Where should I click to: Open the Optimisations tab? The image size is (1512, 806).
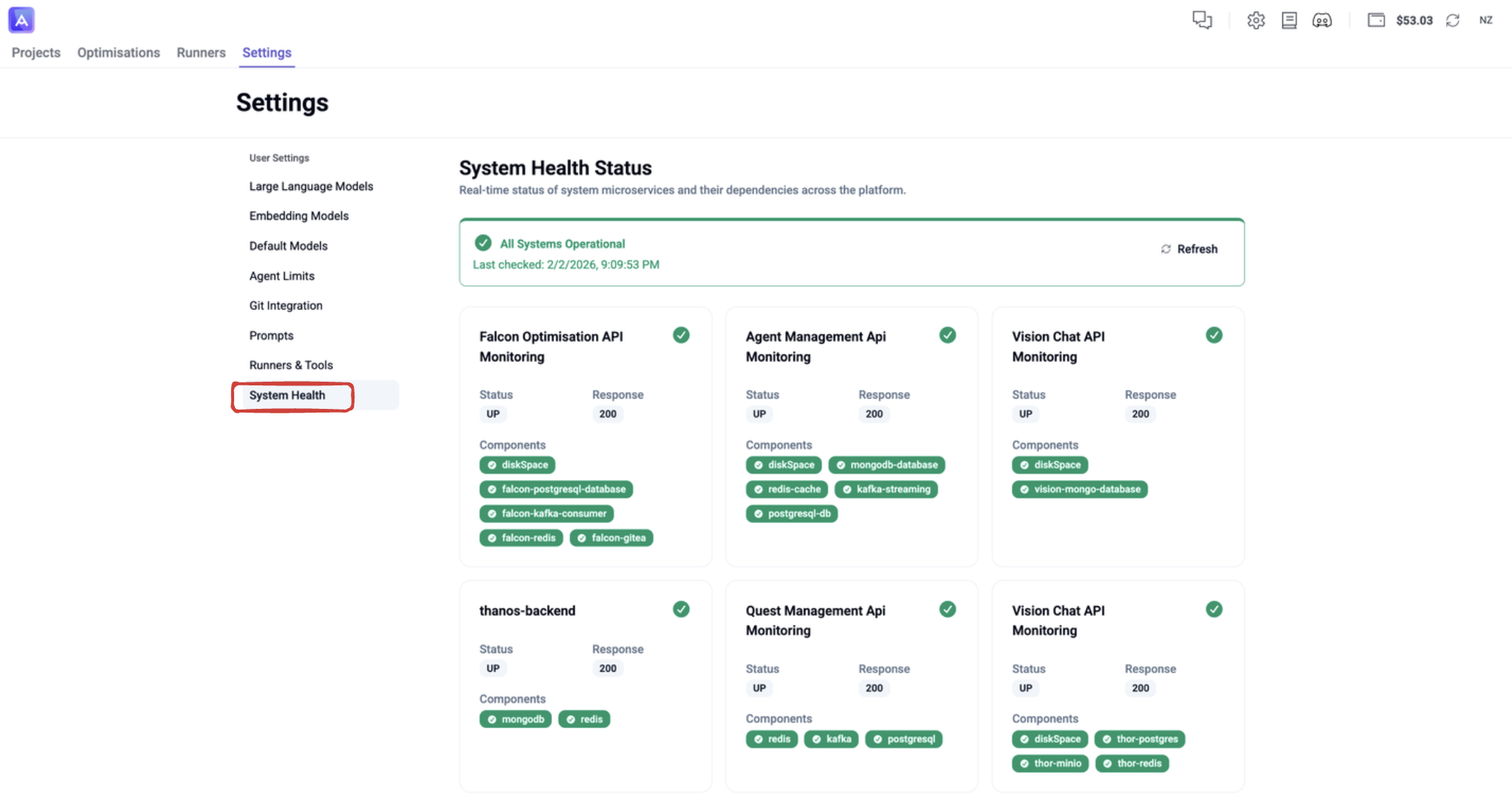118,52
